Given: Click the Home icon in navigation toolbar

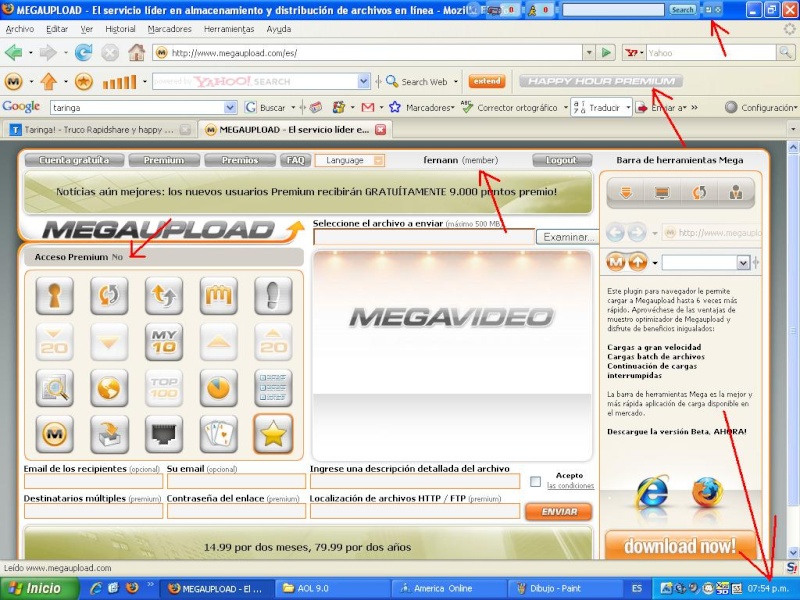Looking at the screenshot, I should [x=136, y=52].
